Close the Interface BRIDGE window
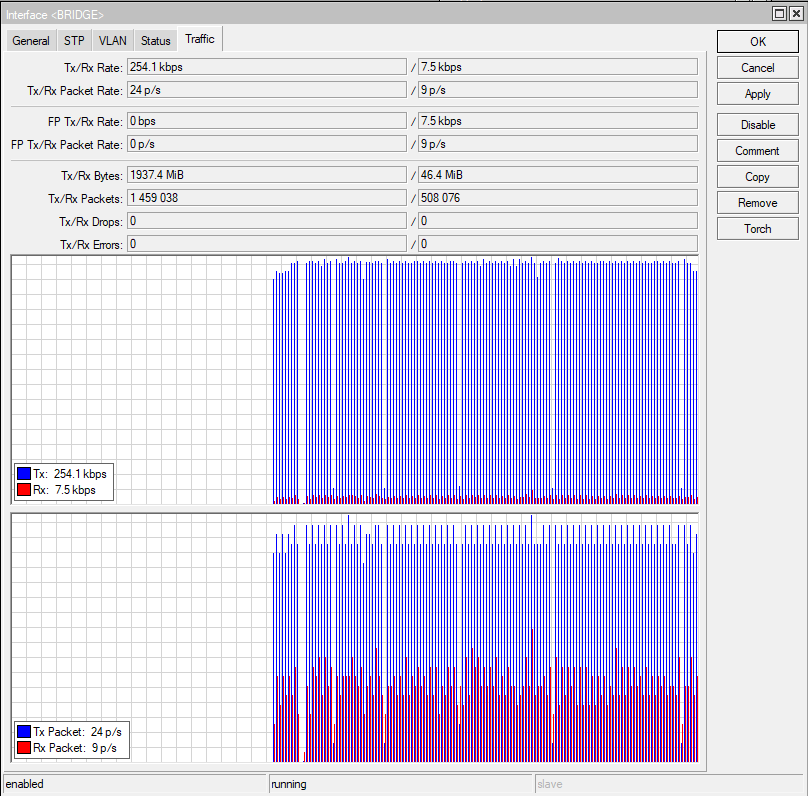This screenshot has width=808, height=796. point(796,13)
